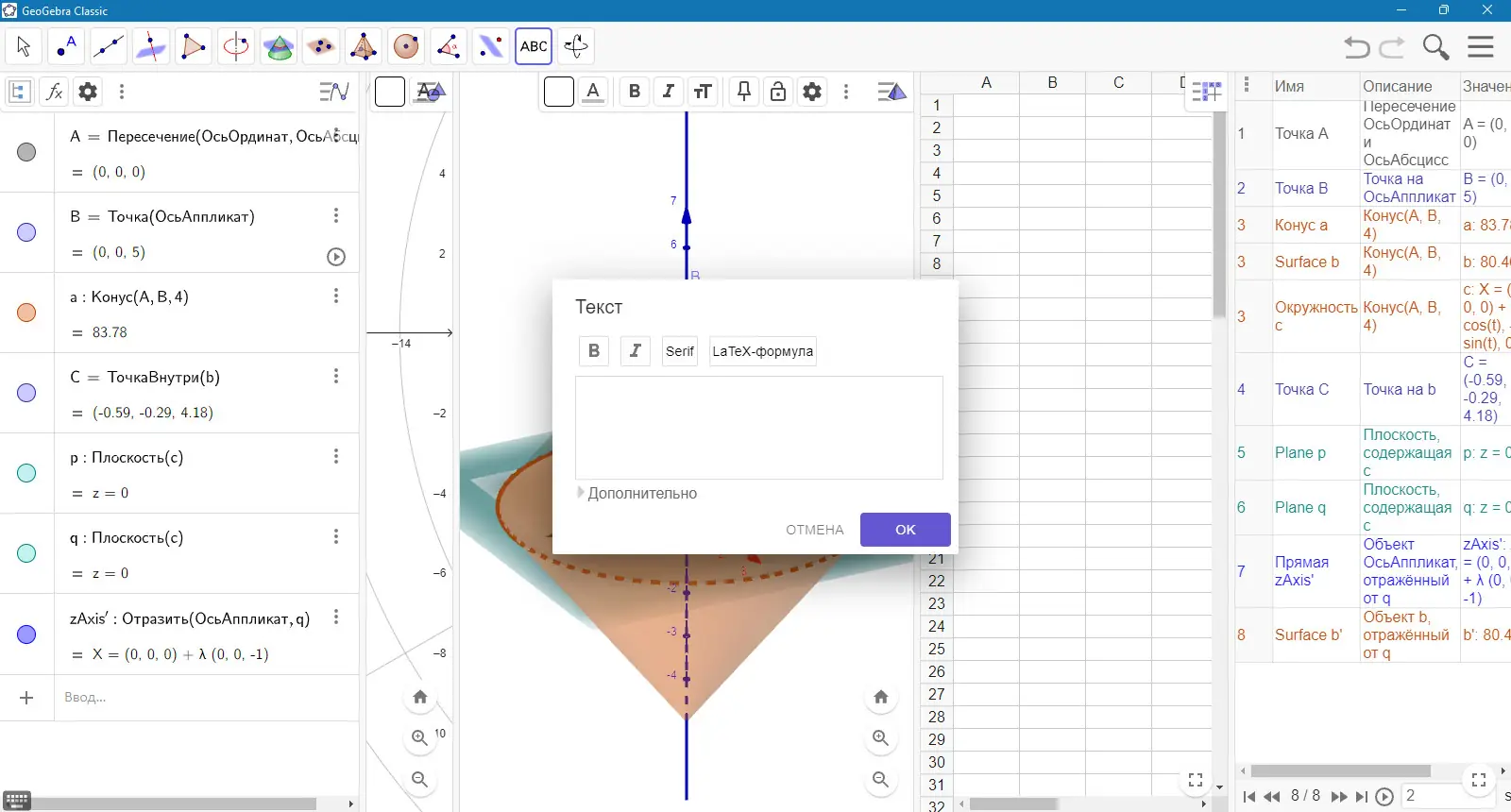Click the fx function button in algebra toolbar
Image resolution: width=1511 pixels, height=812 pixels.
pyautogui.click(x=55, y=92)
